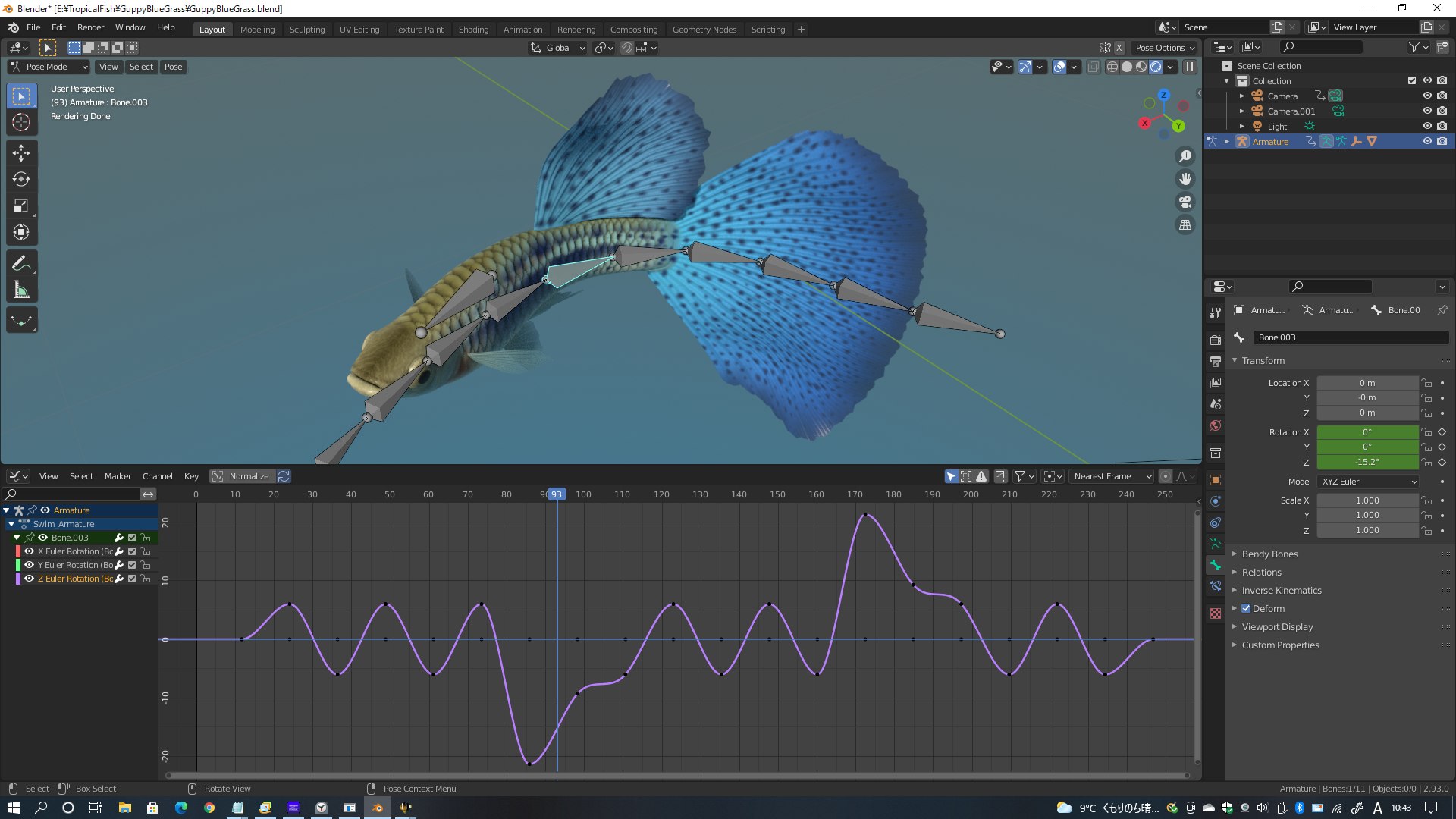The image size is (1456, 819).
Task: Toggle camera view icon in viewport
Action: (x=1185, y=202)
